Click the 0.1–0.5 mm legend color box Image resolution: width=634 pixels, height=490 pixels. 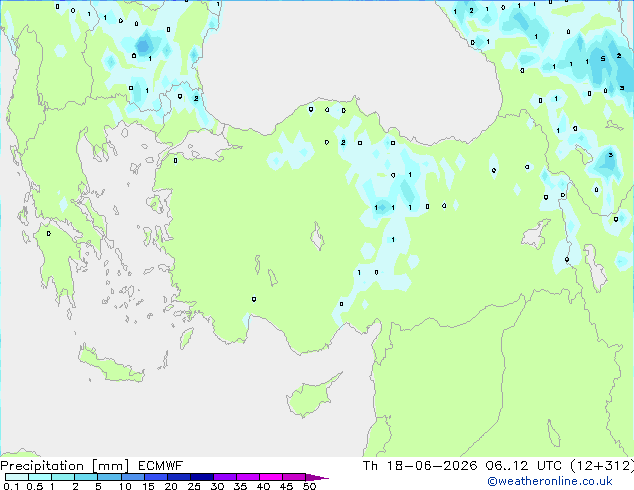point(17,477)
